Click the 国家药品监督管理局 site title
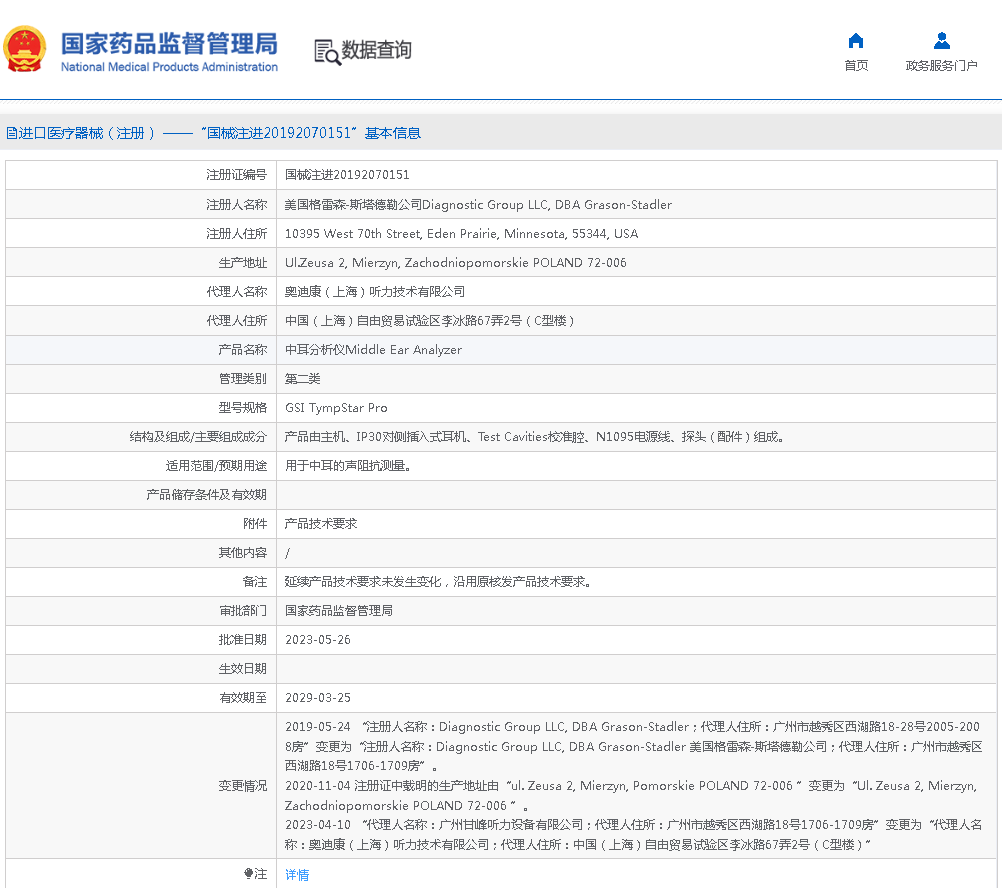The width and height of the screenshot is (1002, 888). [169, 44]
